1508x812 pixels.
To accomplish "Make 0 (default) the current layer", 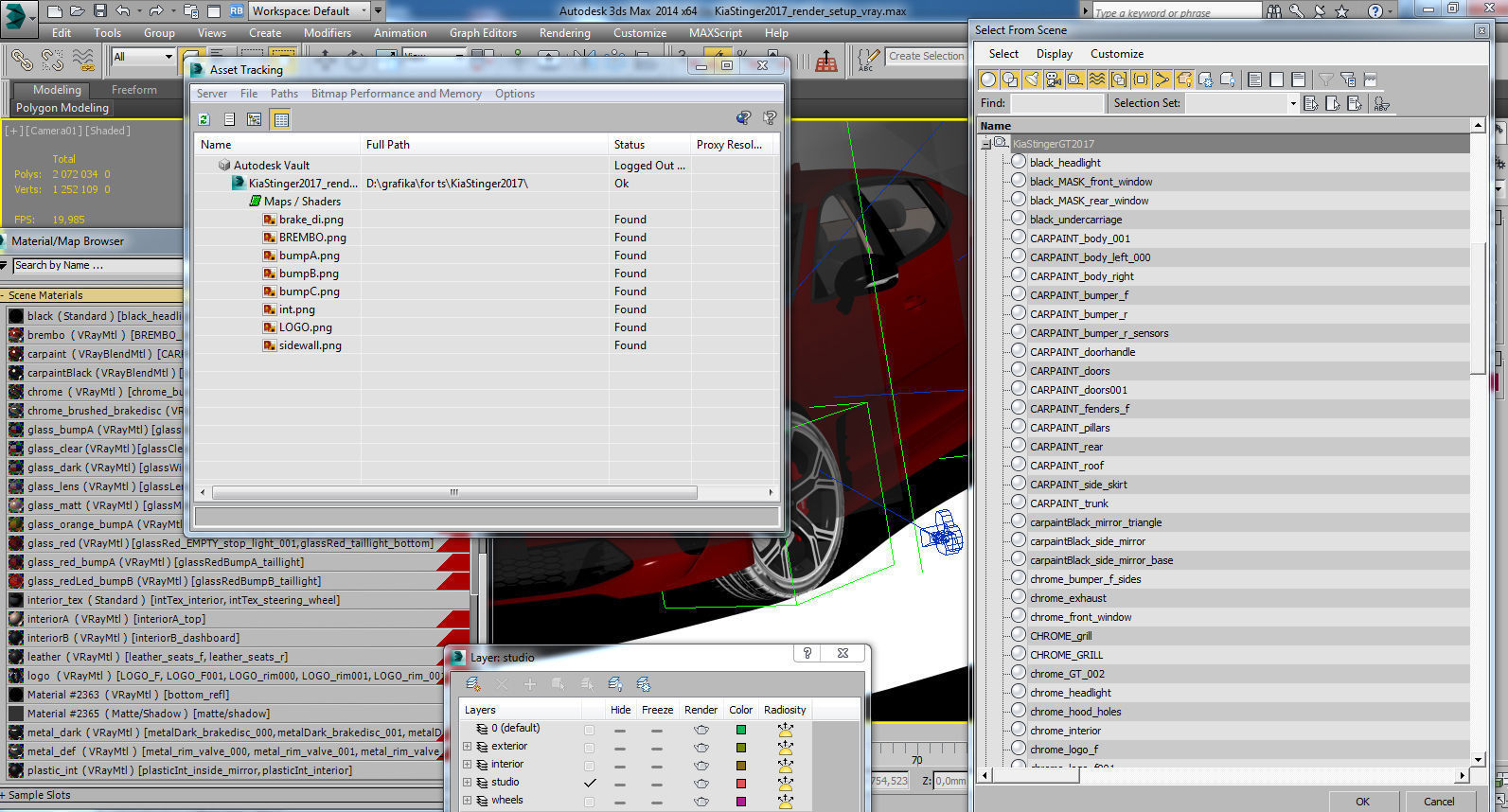I will pyautogui.click(x=590, y=730).
